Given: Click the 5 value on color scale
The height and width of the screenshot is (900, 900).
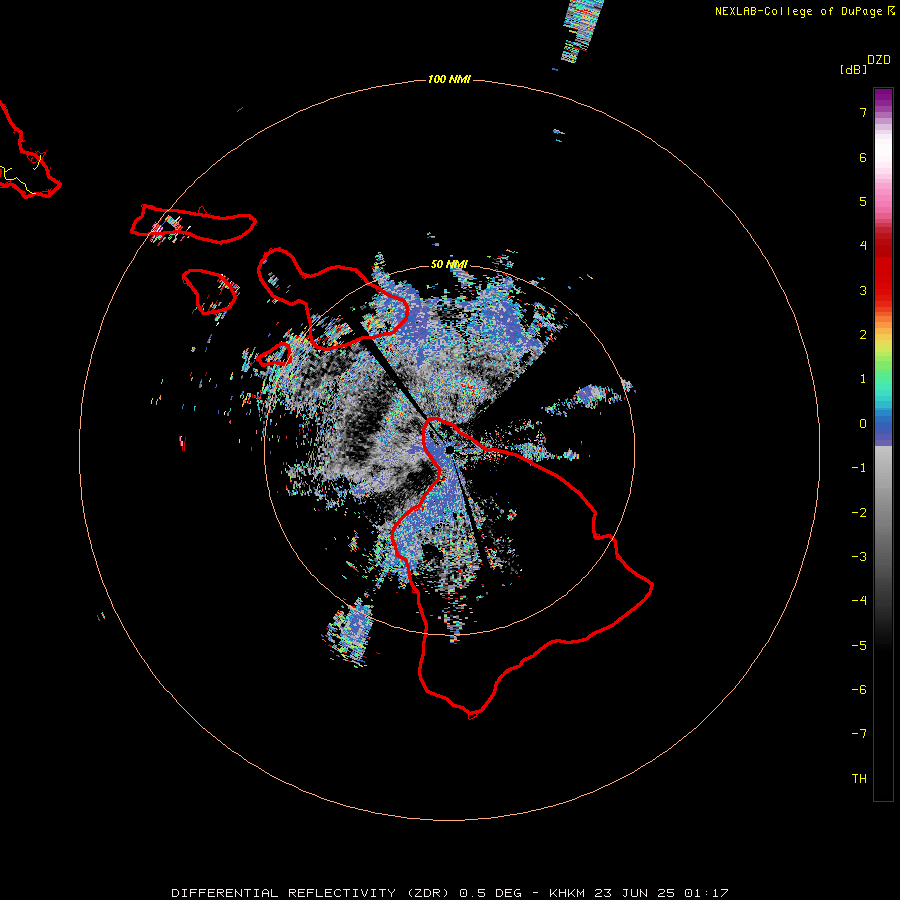Looking at the screenshot, I should click(x=863, y=201).
